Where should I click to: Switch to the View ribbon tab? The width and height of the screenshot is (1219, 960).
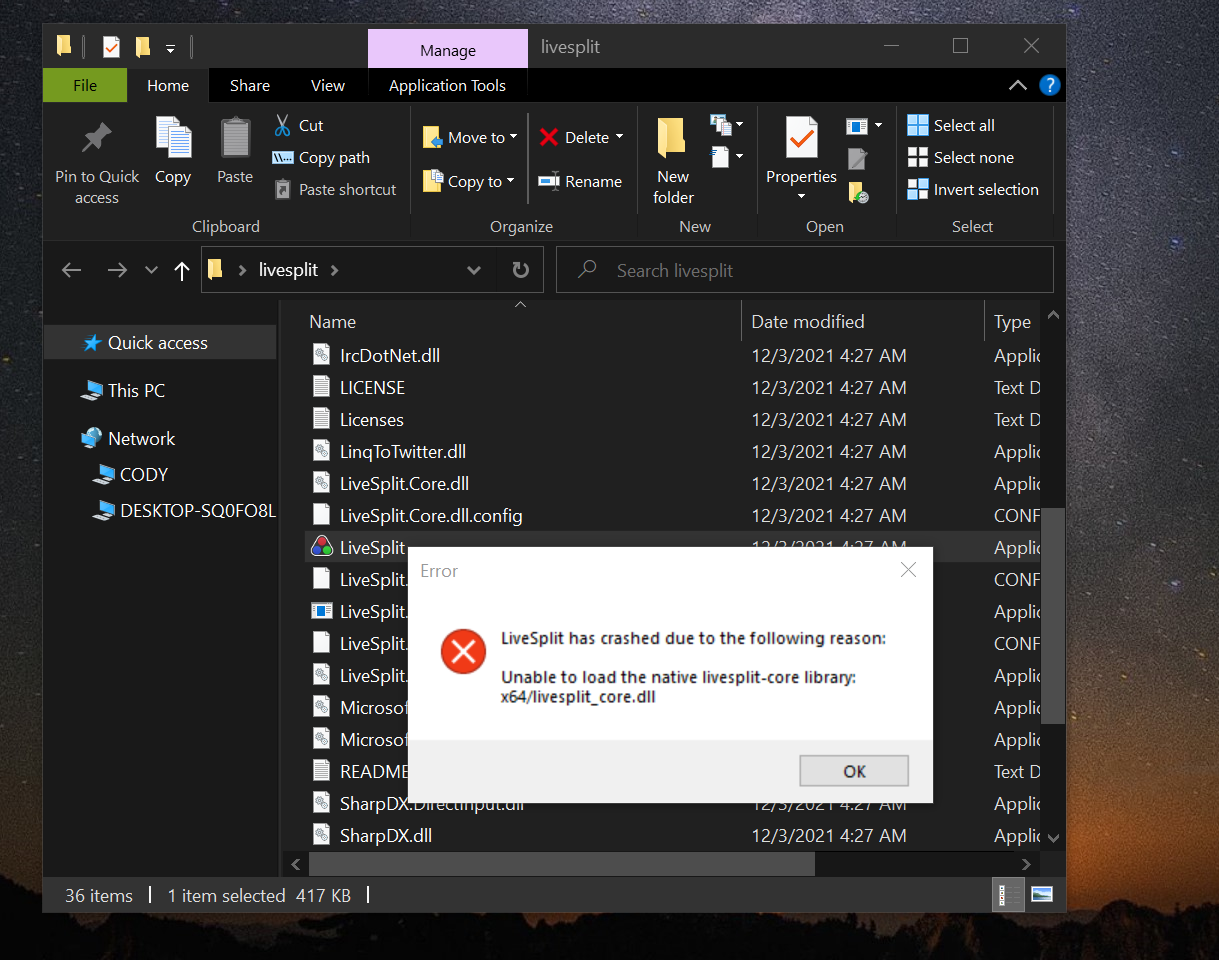point(327,85)
